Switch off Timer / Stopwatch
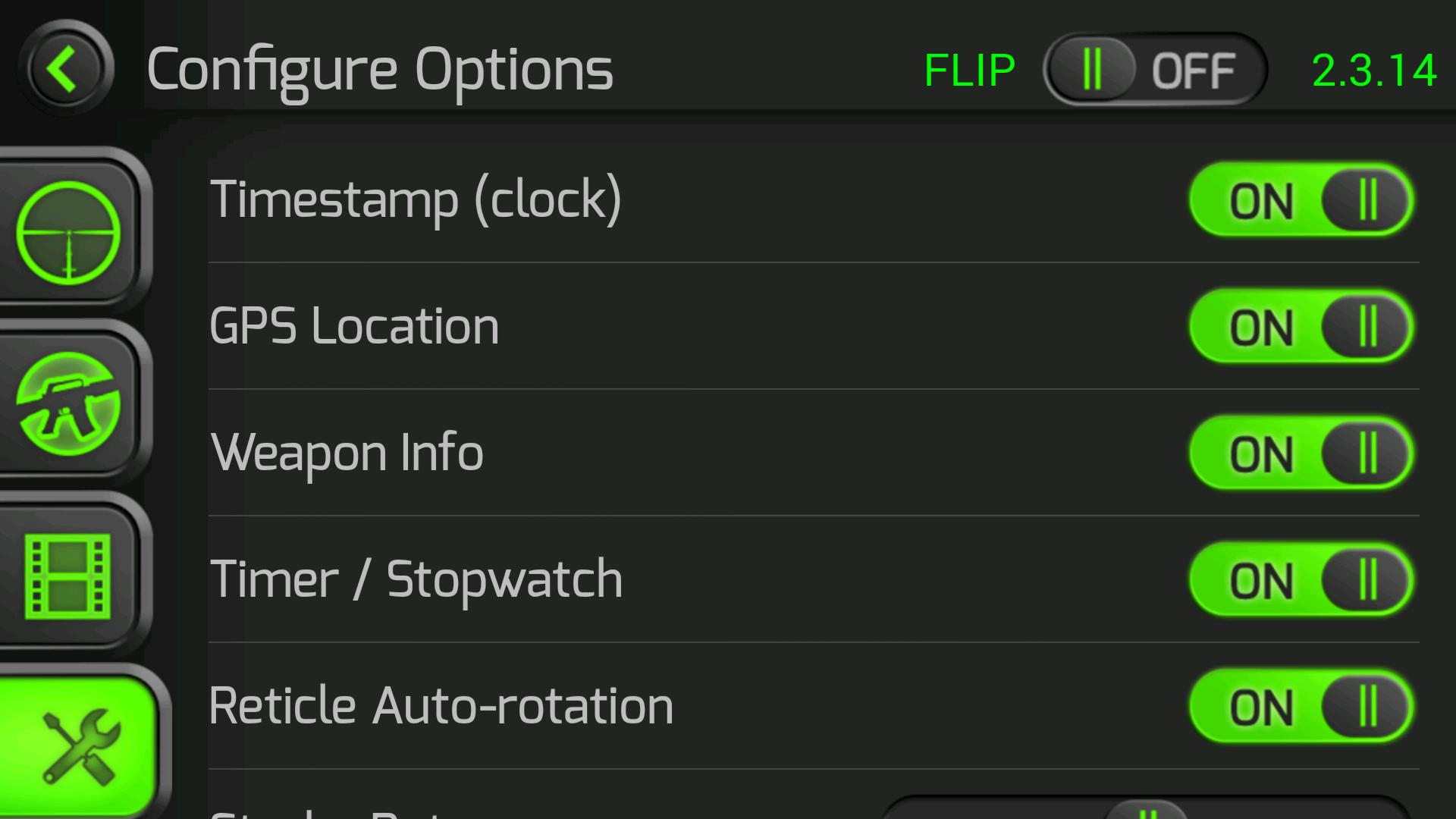 1301,580
